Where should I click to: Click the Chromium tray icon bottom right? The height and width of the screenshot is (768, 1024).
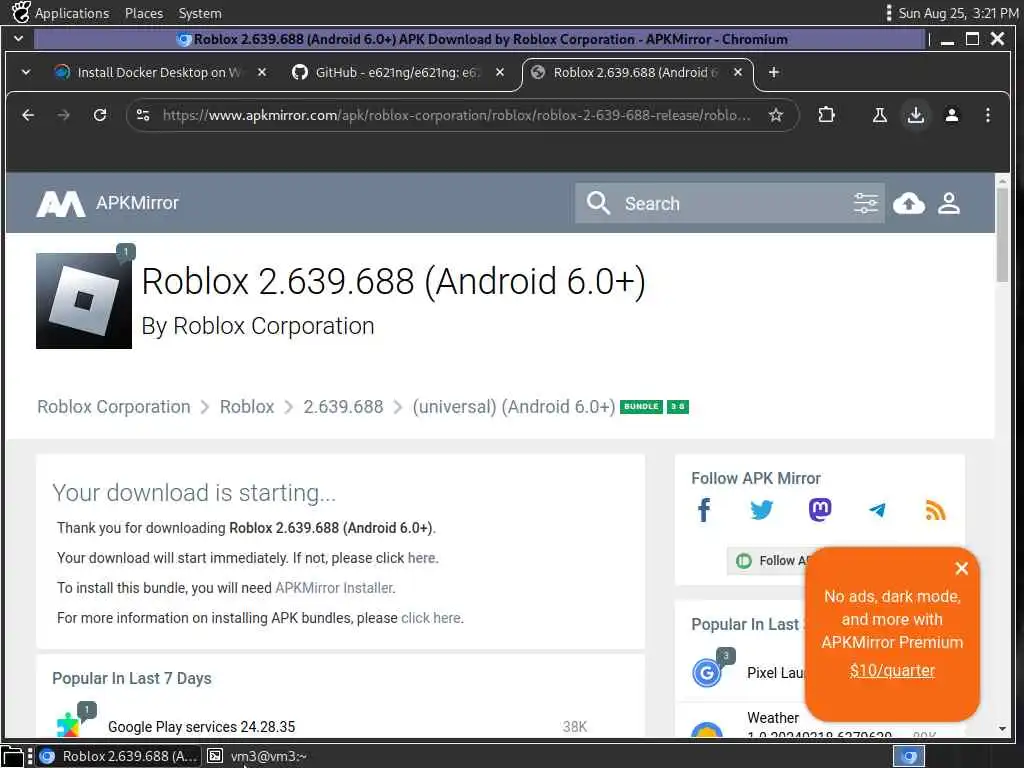[x=909, y=756]
